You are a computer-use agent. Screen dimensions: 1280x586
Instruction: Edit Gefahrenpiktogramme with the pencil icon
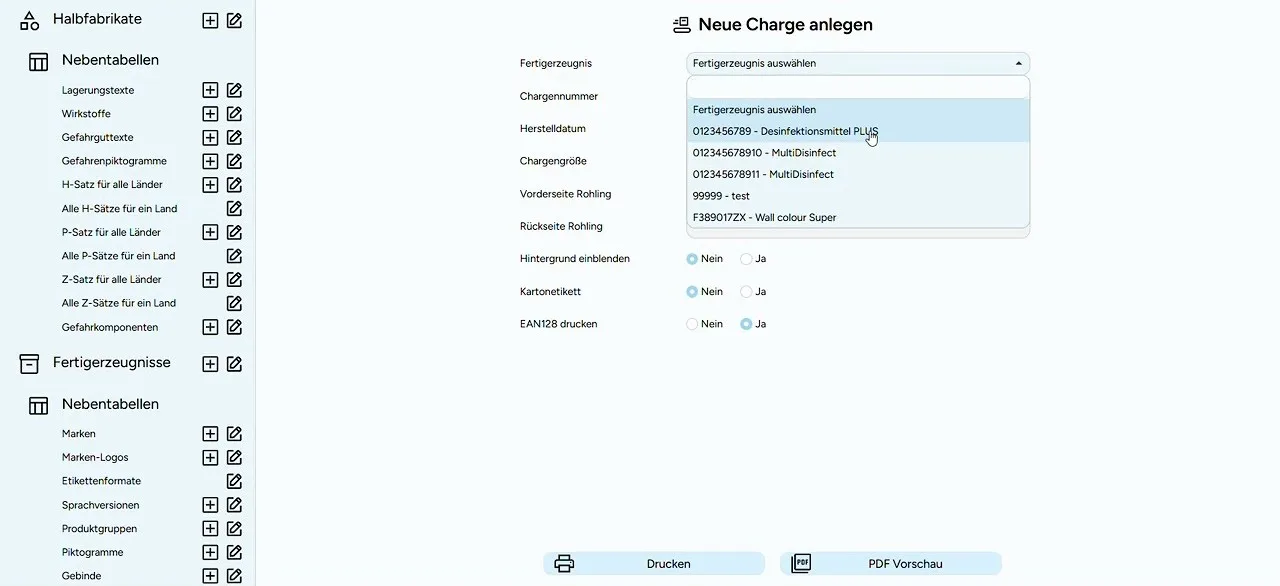[234, 161]
